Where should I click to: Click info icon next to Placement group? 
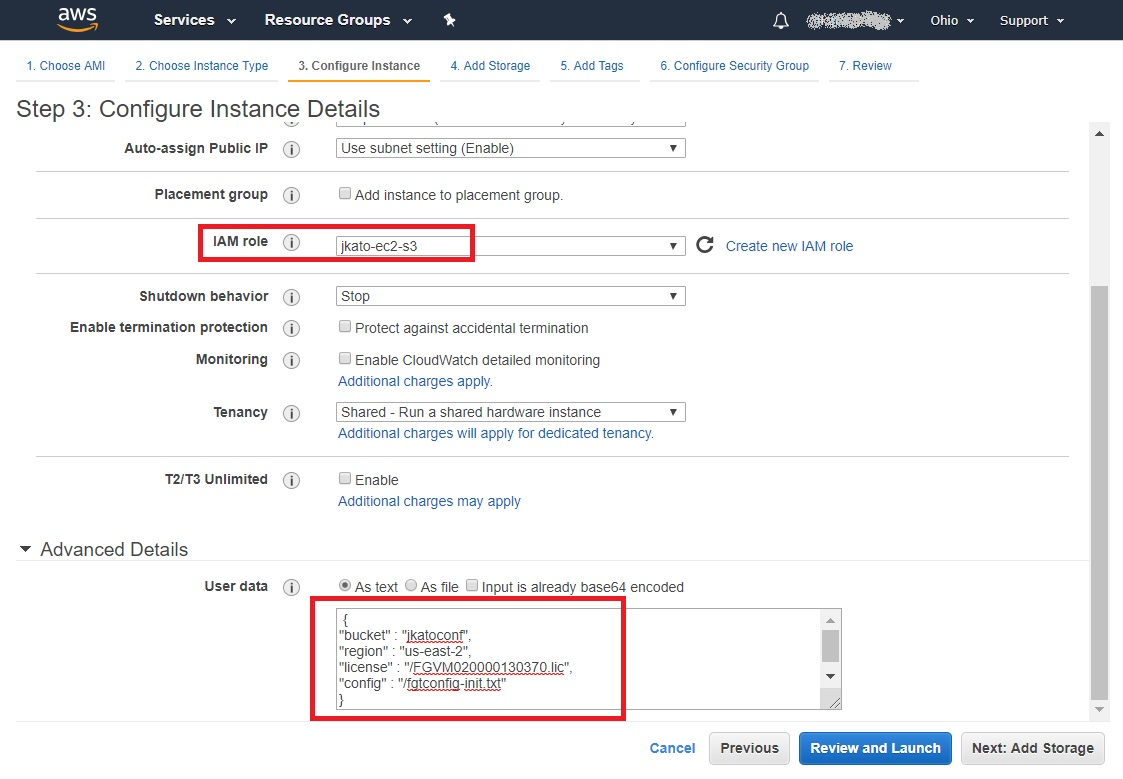[291, 195]
